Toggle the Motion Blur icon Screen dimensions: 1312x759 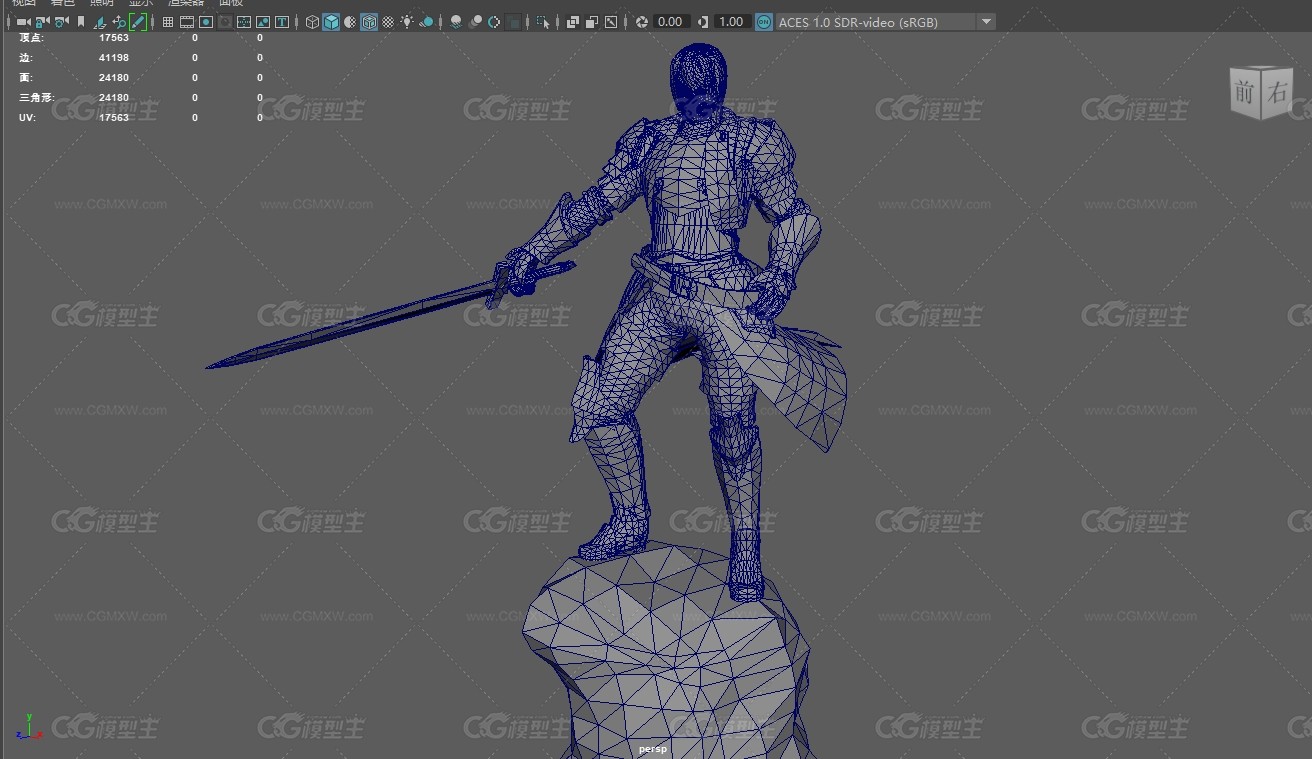pyautogui.click(x=475, y=22)
